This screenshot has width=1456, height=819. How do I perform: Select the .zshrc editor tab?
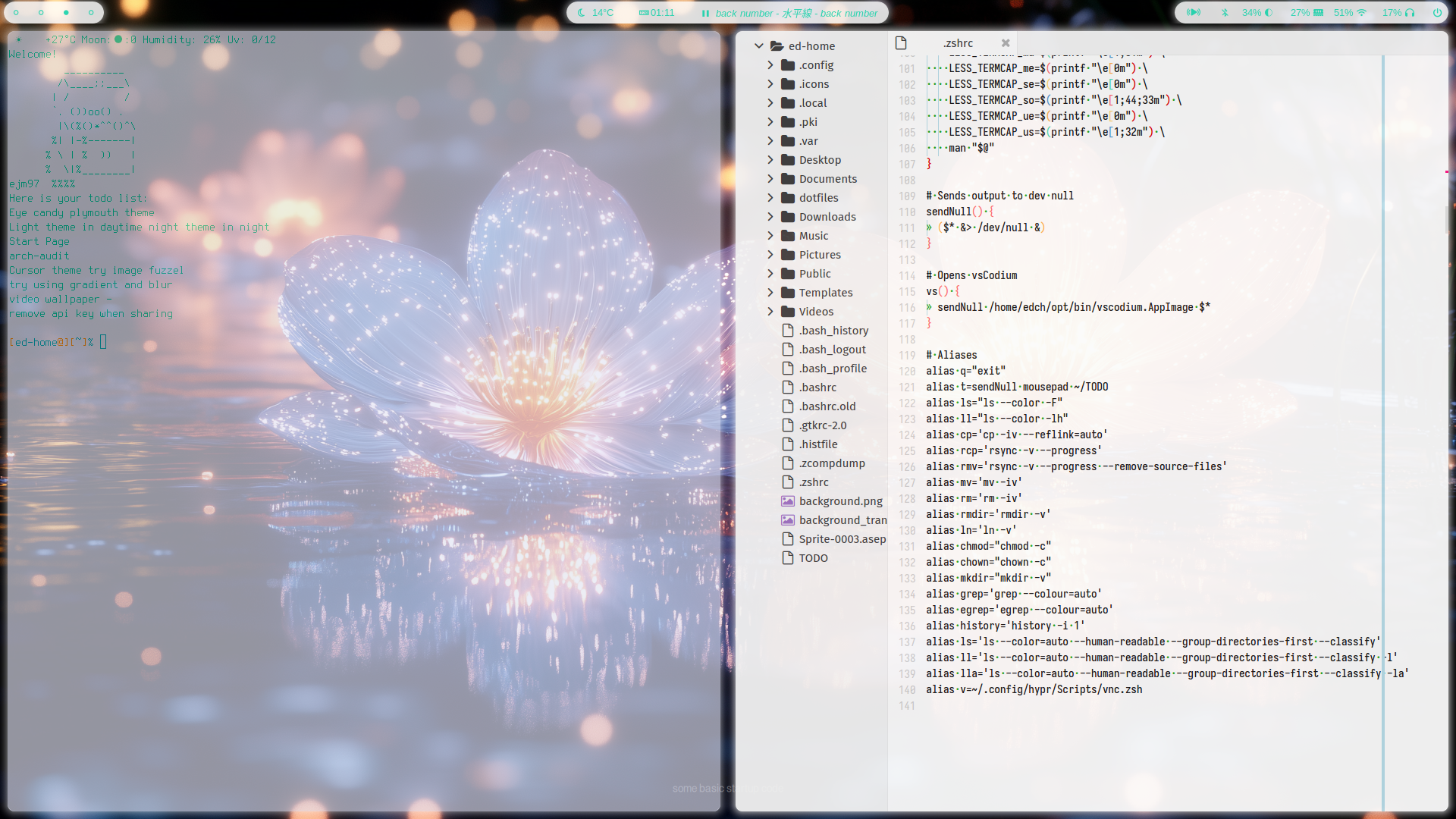tap(958, 43)
